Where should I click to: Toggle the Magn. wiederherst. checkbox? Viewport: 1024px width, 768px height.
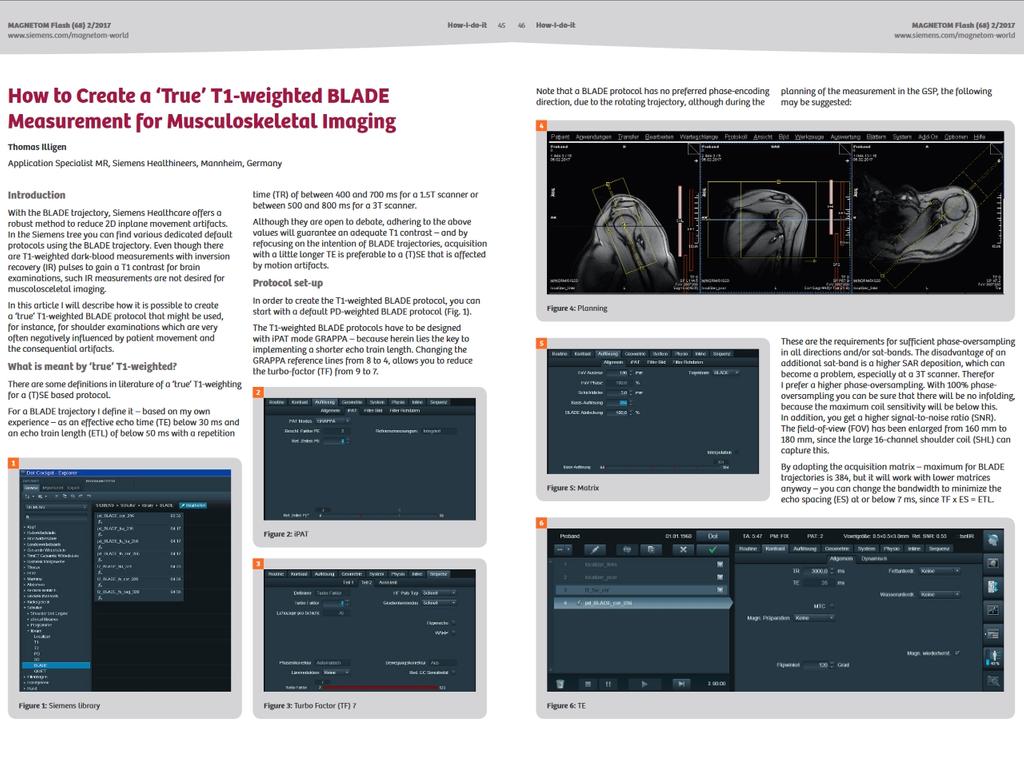(957, 652)
